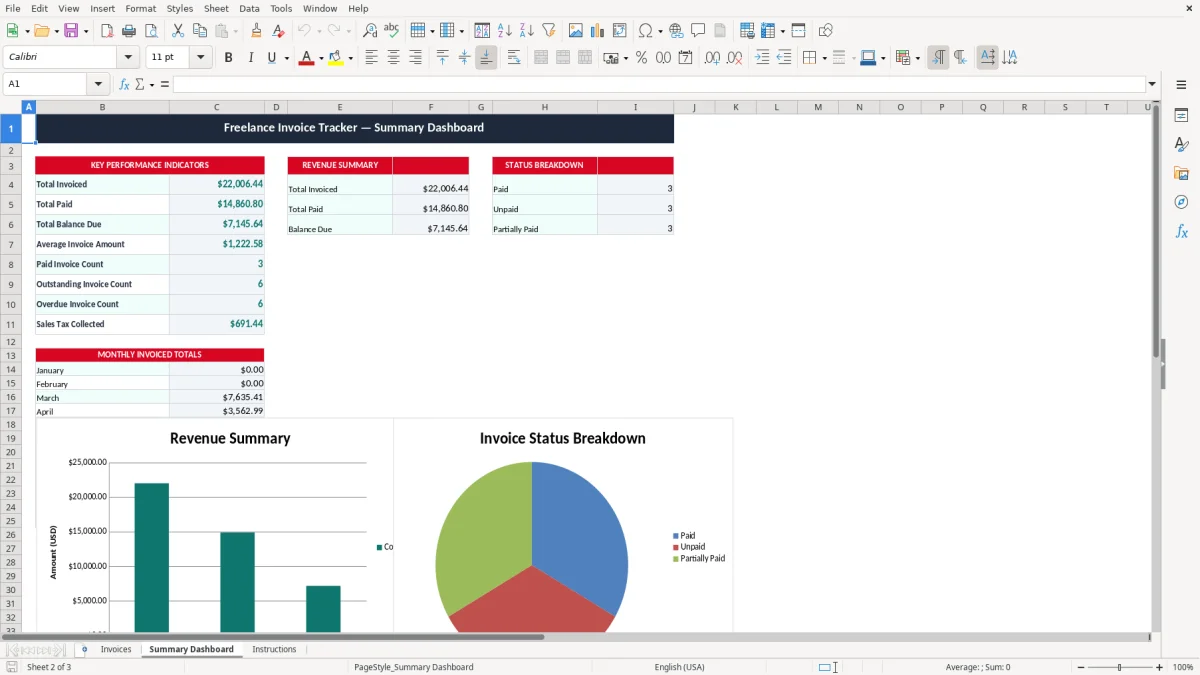Toggle Wrap Text option

pyautogui.click(x=514, y=58)
